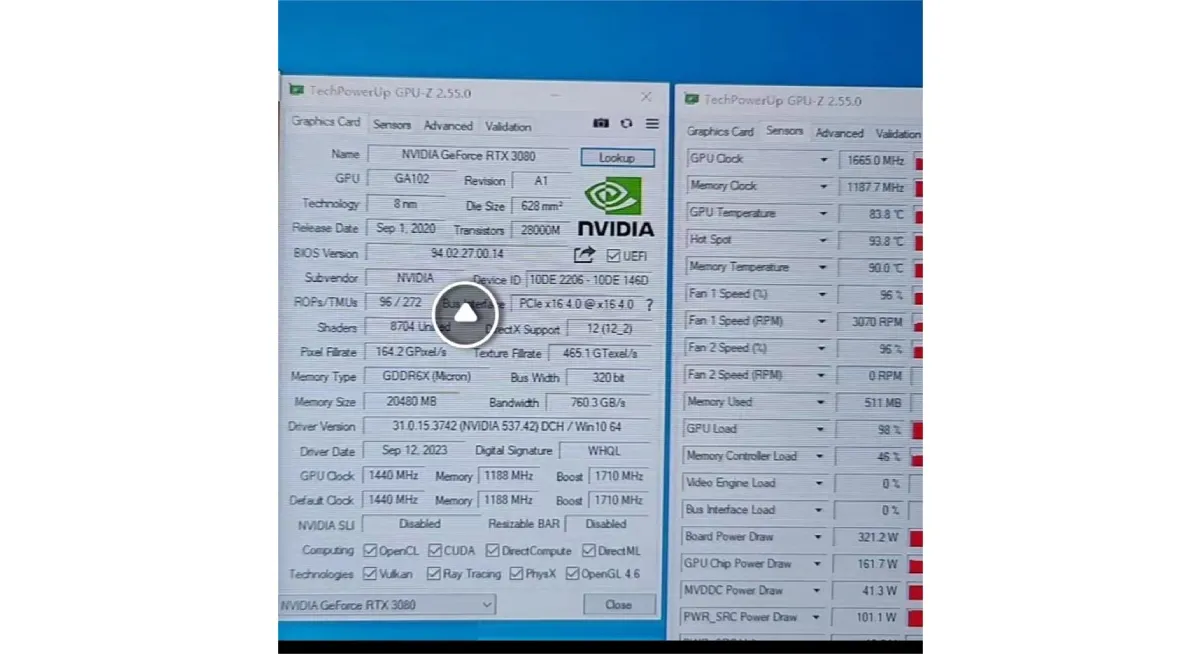Image resolution: width=1200 pixels, height=654 pixels.
Task: Click the Resizable BAR value Disabled
Action: (x=607, y=524)
